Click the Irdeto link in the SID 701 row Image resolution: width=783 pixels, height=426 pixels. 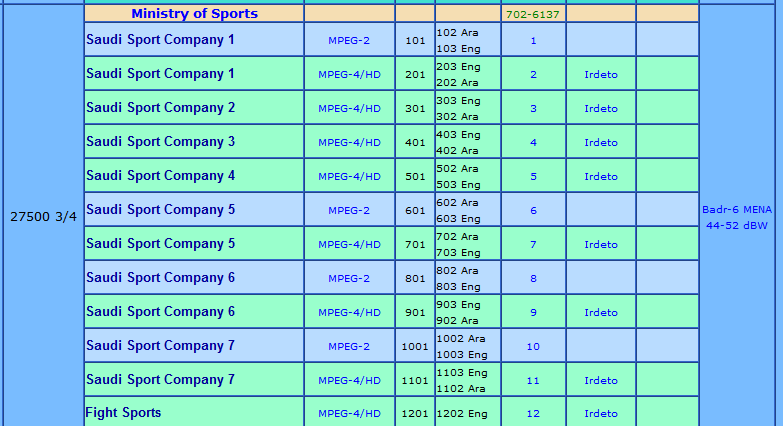click(601, 245)
